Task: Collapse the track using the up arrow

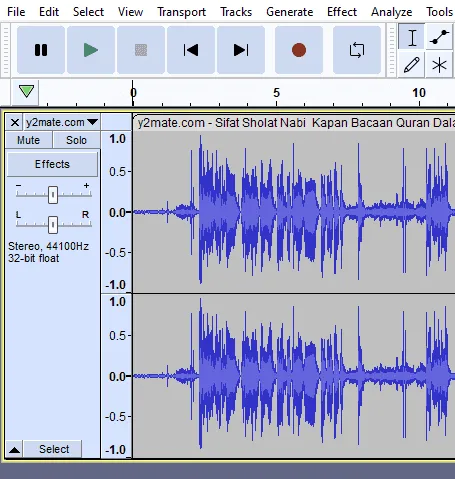Action: (x=14, y=449)
